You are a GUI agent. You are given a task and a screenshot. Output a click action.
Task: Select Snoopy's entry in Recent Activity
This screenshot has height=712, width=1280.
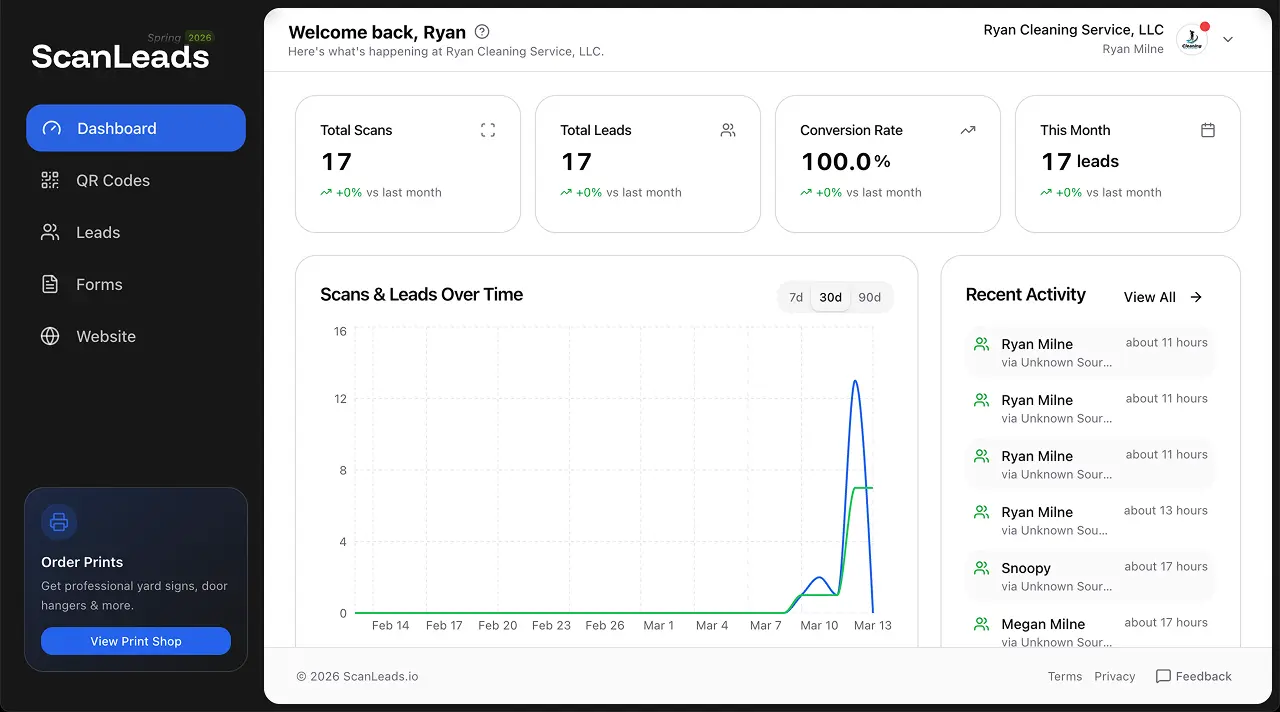[x=1089, y=575]
